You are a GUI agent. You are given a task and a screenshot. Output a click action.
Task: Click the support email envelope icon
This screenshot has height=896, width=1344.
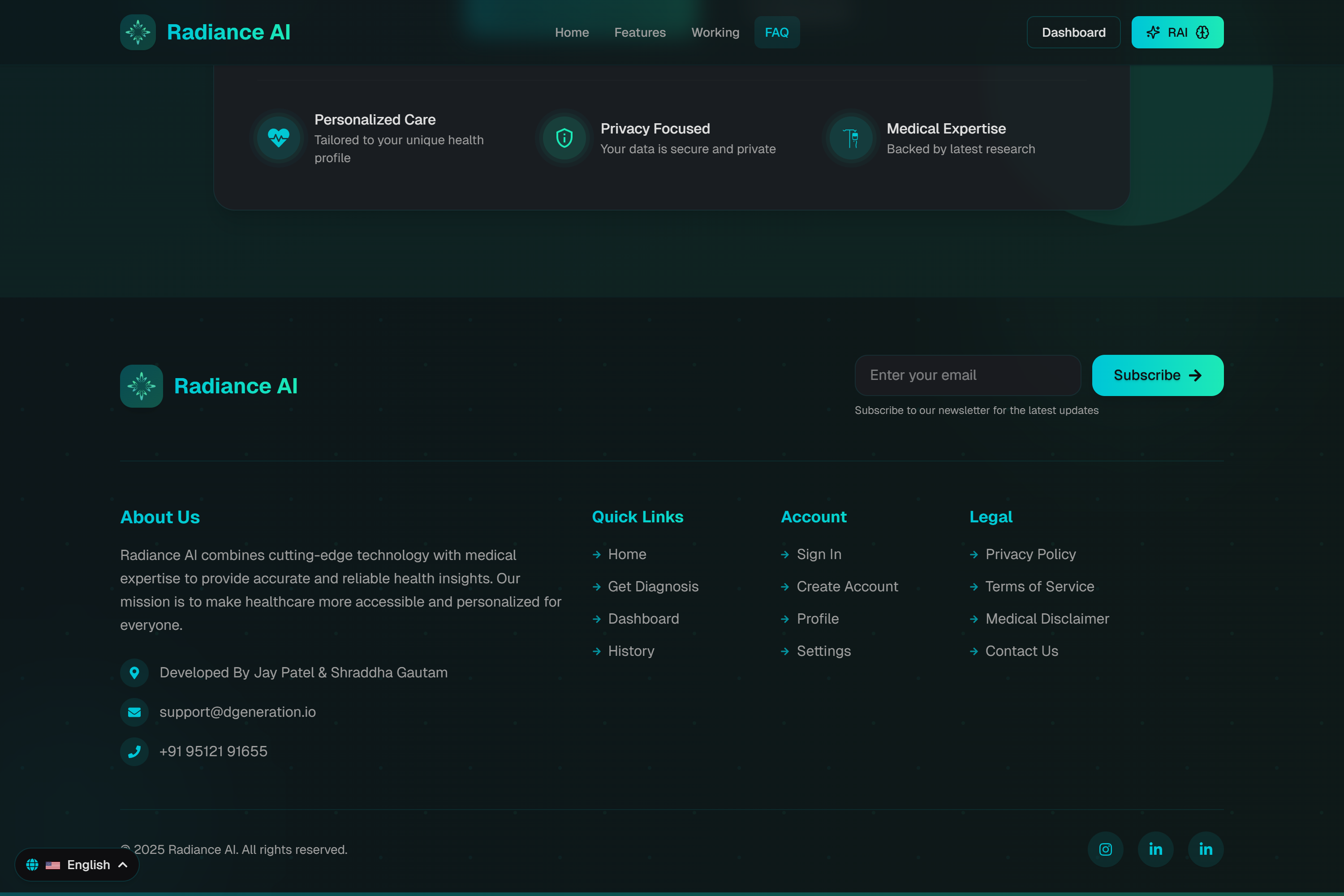pos(134,712)
